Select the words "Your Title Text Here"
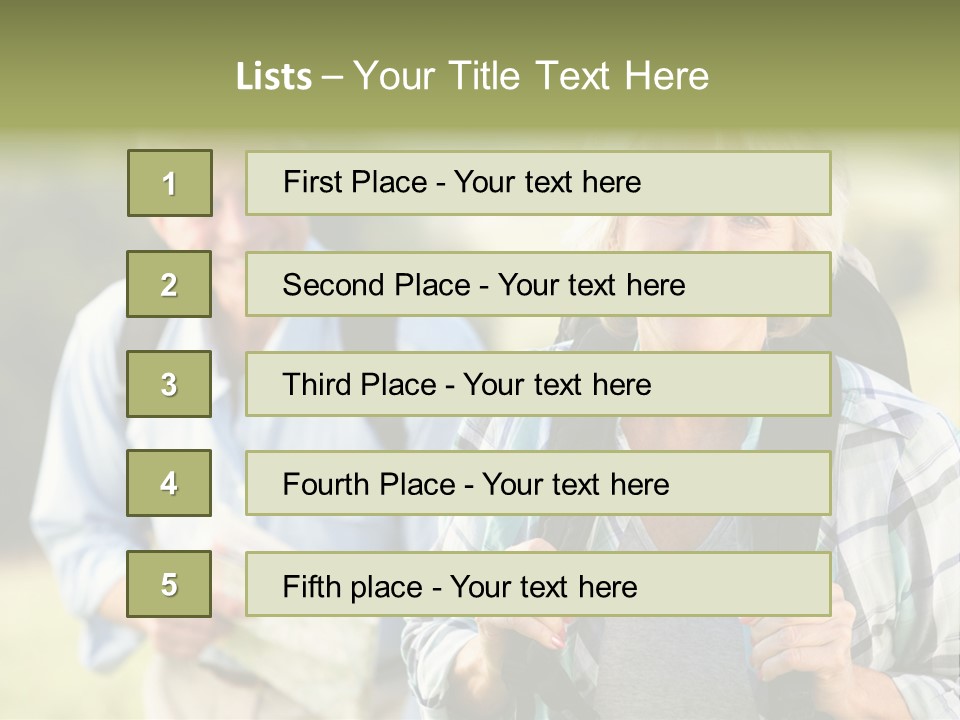Image resolution: width=960 pixels, height=720 pixels. (x=531, y=76)
